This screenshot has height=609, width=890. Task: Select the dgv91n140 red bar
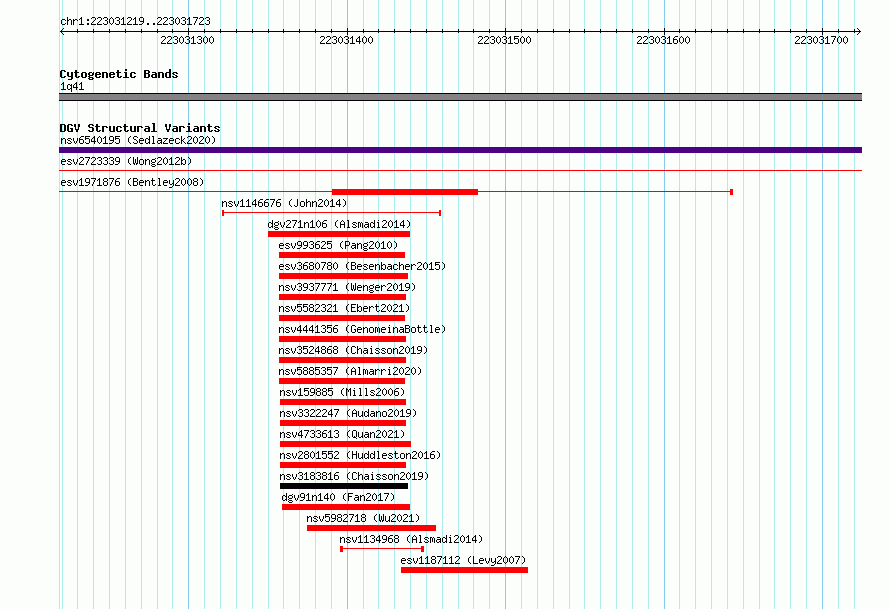[x=346, y=507]
